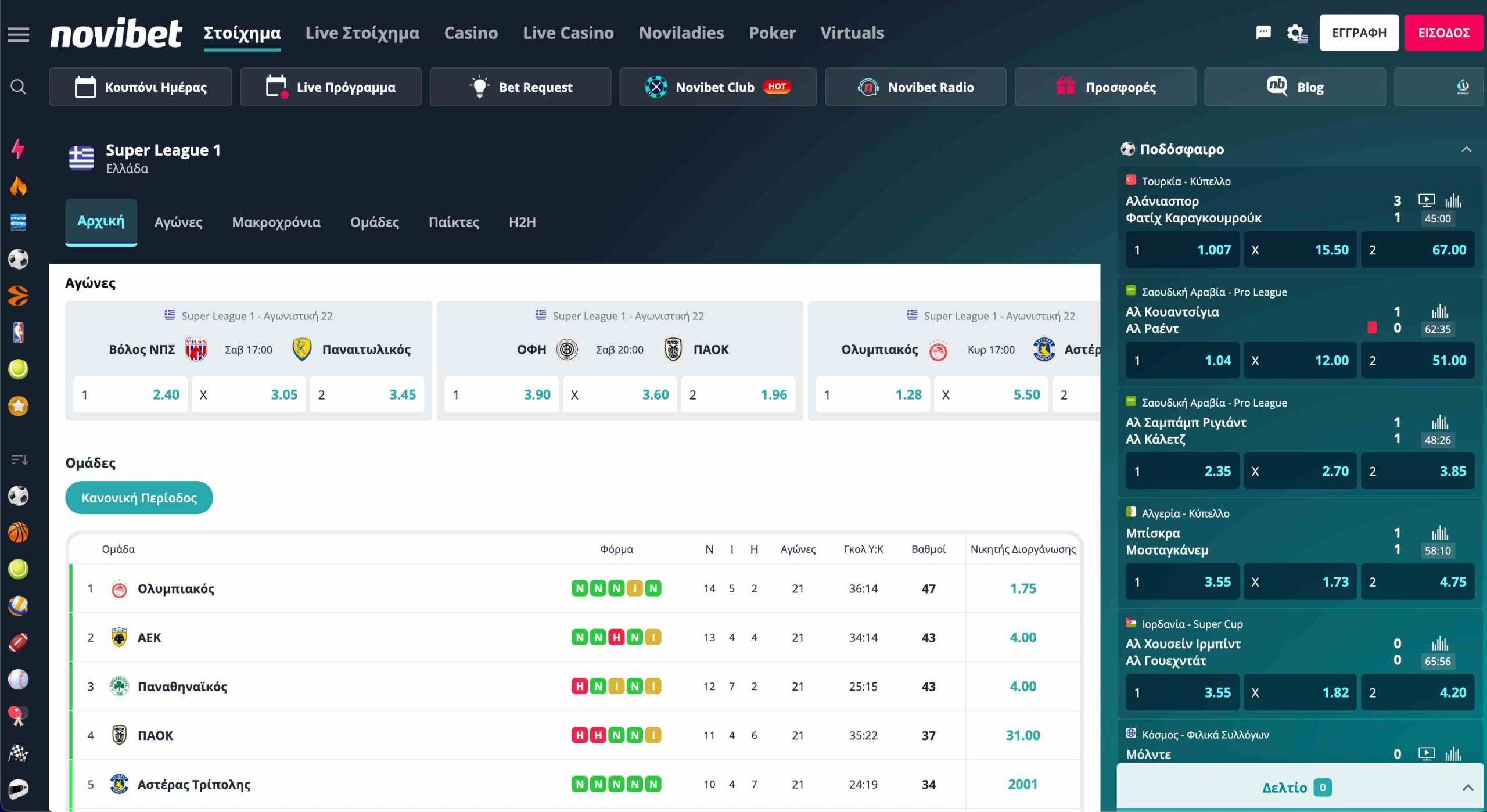Open Poker in top navigation
This screenshot has height=812, width=1487.
(x=772, y=33)
